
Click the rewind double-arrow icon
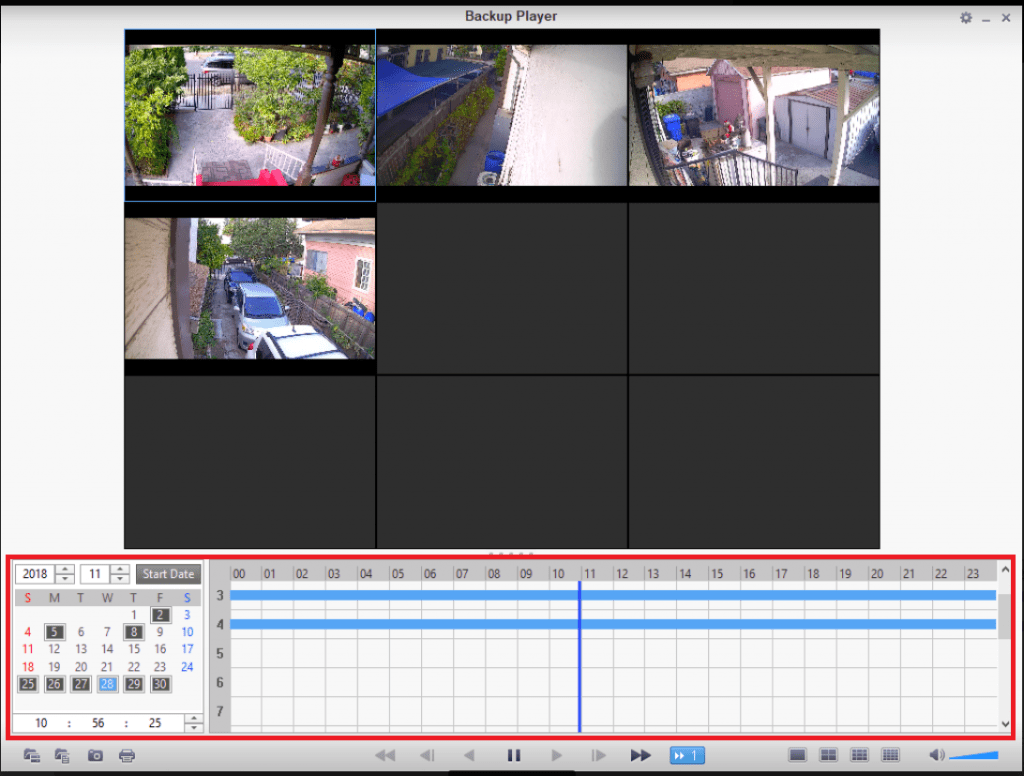point(385,755)
